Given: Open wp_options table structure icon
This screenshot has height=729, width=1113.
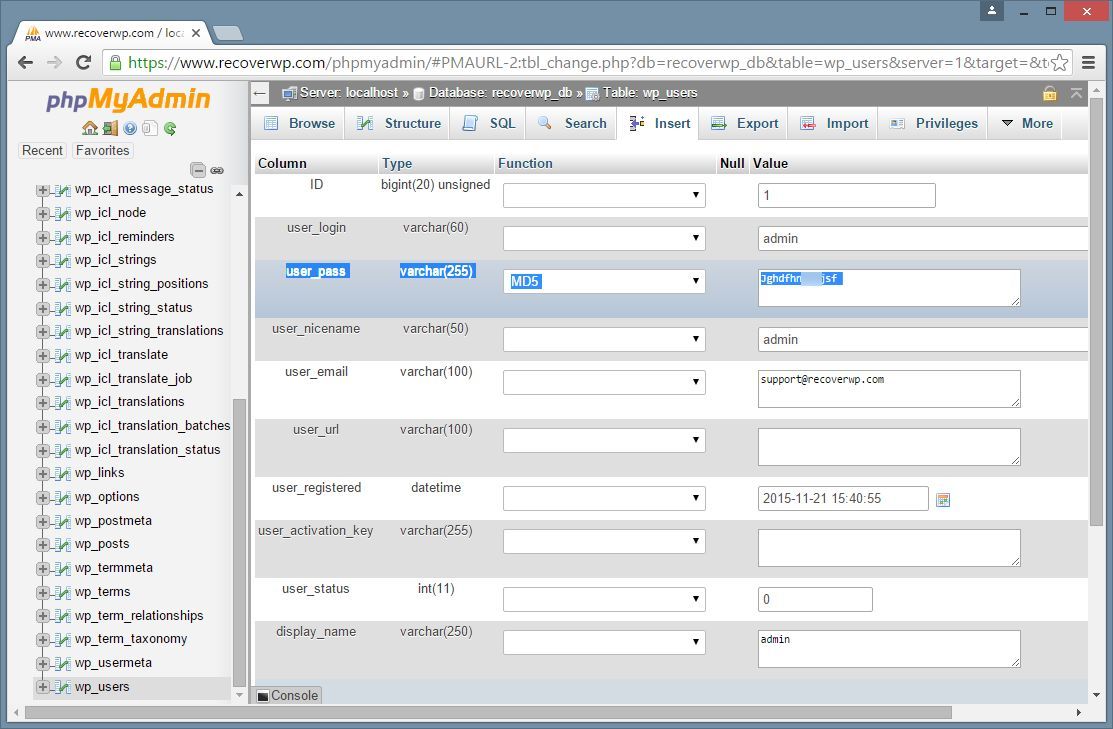Looking at the screenshot, I should [x=62, y=497].
